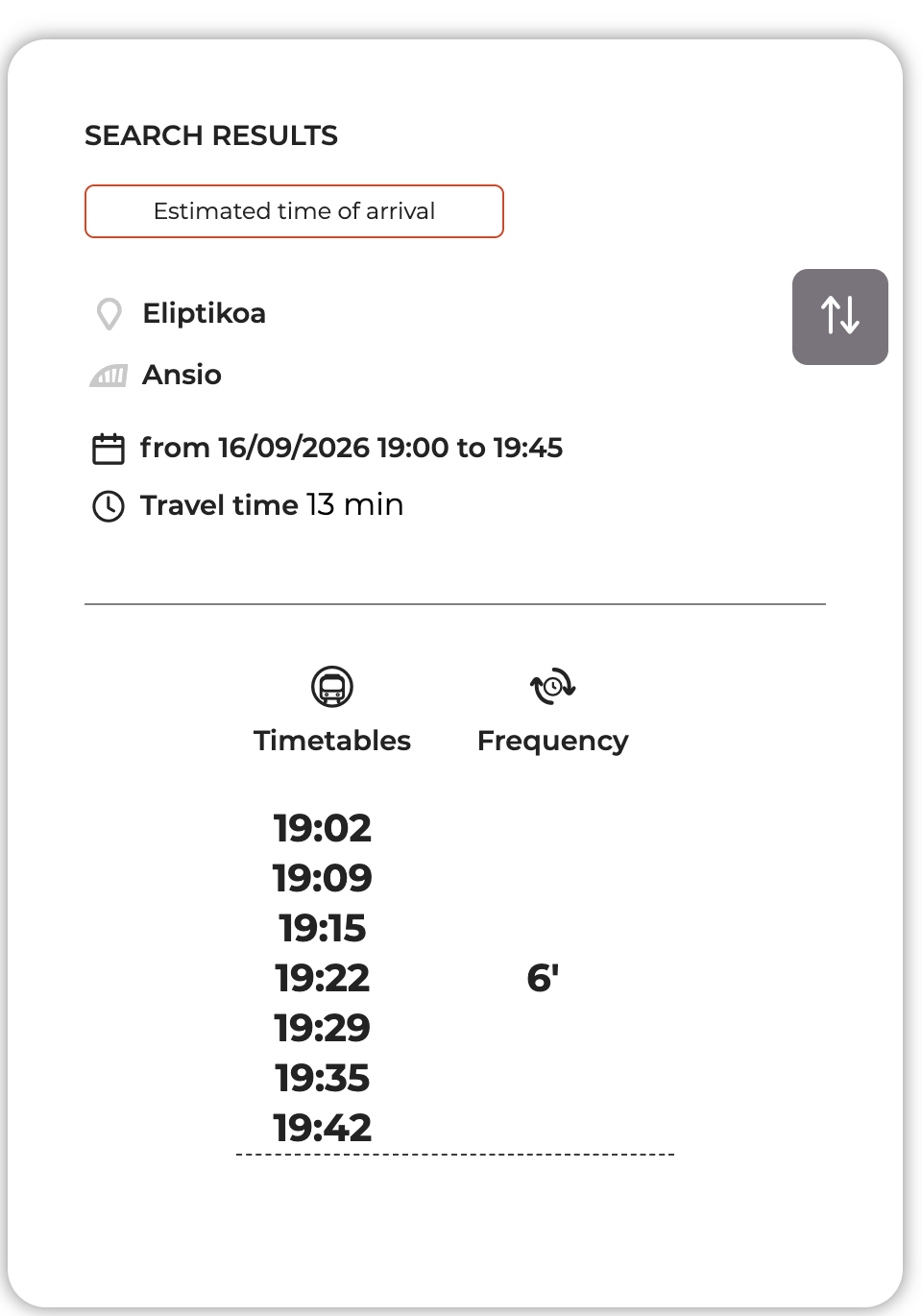Click the travel time clock icon
The width and height of the screenshot is (922, 1316).
[109, 506]
